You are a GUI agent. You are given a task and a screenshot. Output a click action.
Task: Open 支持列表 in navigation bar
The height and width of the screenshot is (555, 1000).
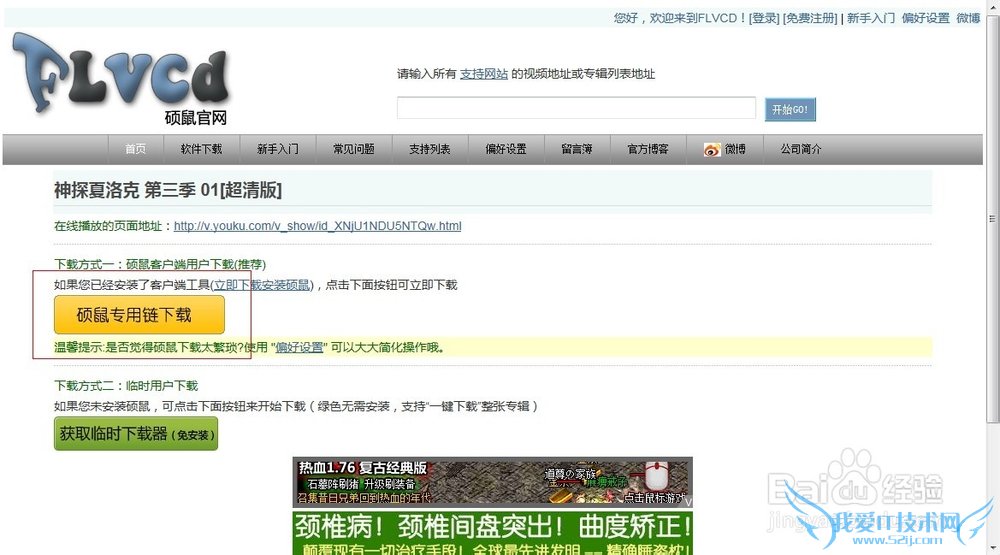(430, 149)
